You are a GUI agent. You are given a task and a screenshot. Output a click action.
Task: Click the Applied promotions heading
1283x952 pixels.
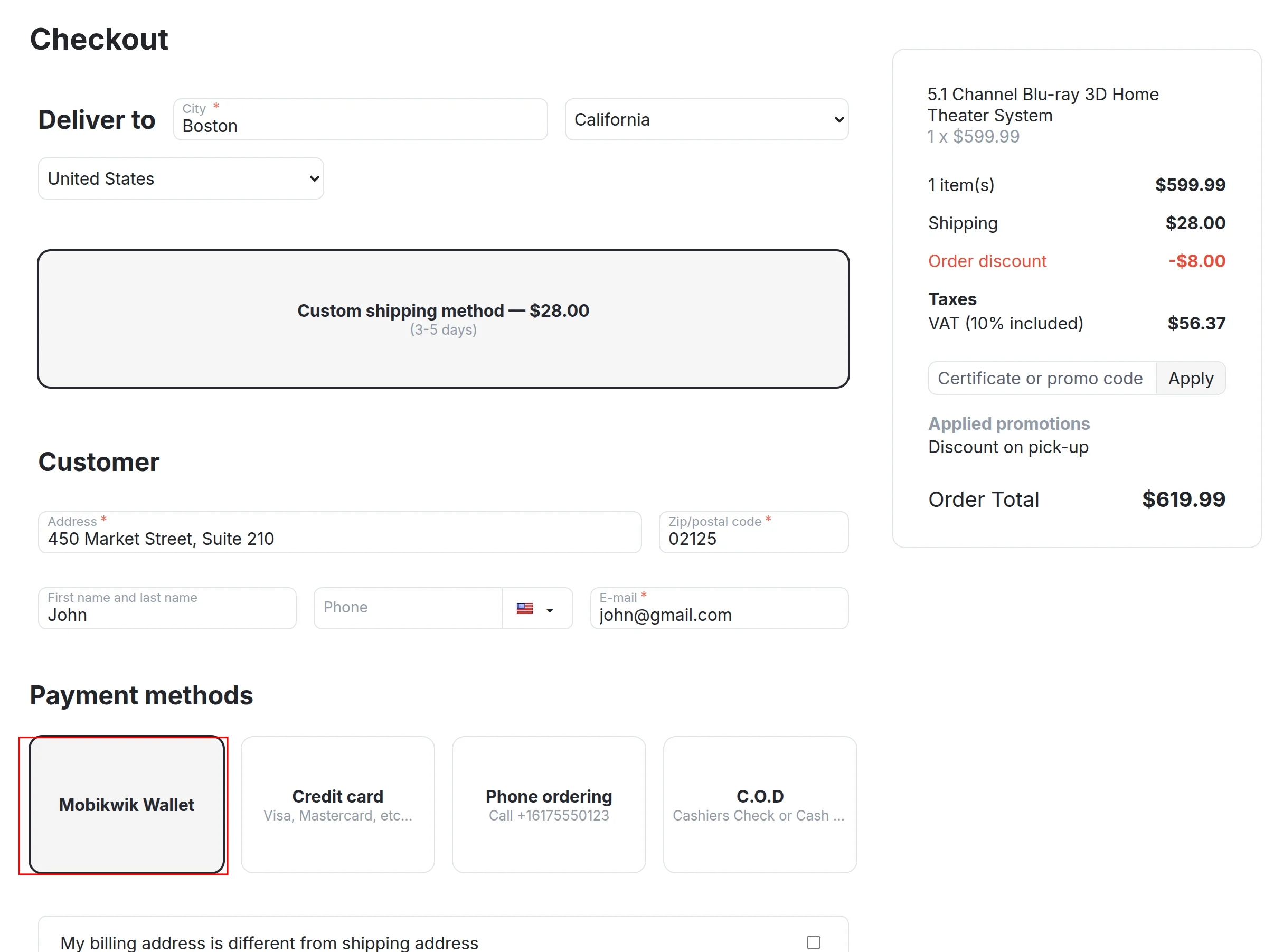tap(1009, 423)
